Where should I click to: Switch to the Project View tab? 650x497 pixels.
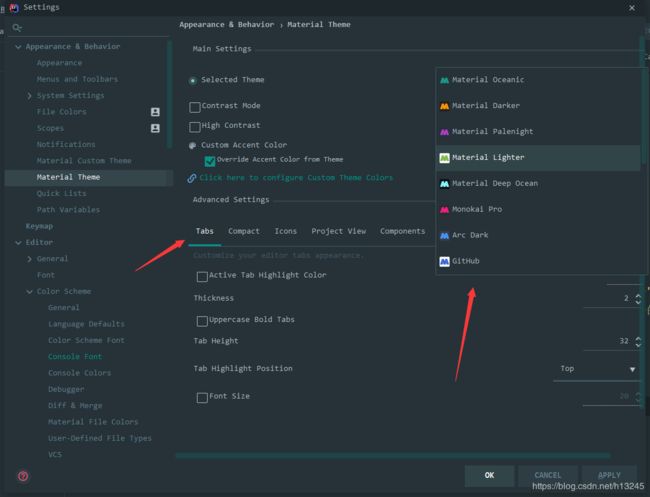tap(339, 231)
